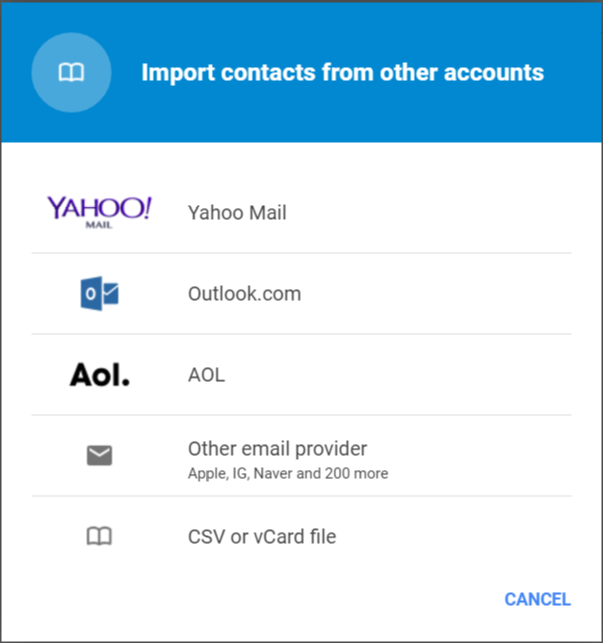Click the book icon beside CSV option

coord(99,537)
